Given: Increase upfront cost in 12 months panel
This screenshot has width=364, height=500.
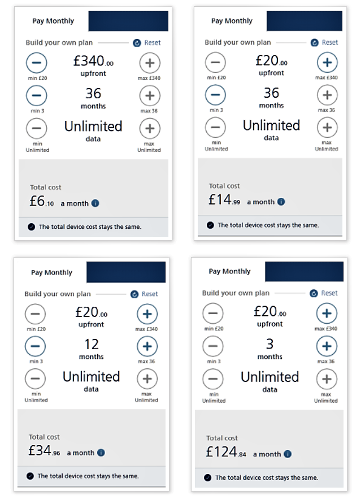Looking at the screenshot, I should point(147,314).
